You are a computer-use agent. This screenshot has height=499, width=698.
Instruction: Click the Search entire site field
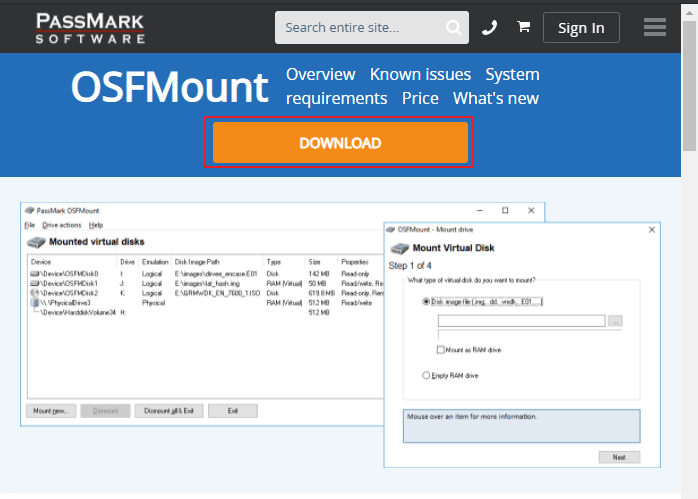coord(372,28)
